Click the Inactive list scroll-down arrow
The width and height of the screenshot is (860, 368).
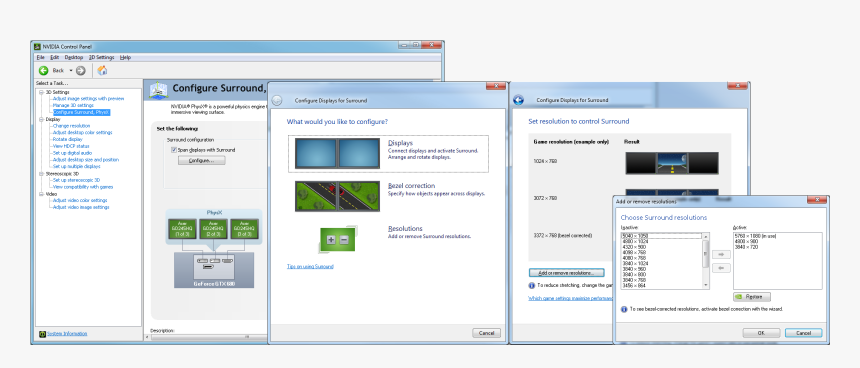pyautogui.click(x=705, y=286)
